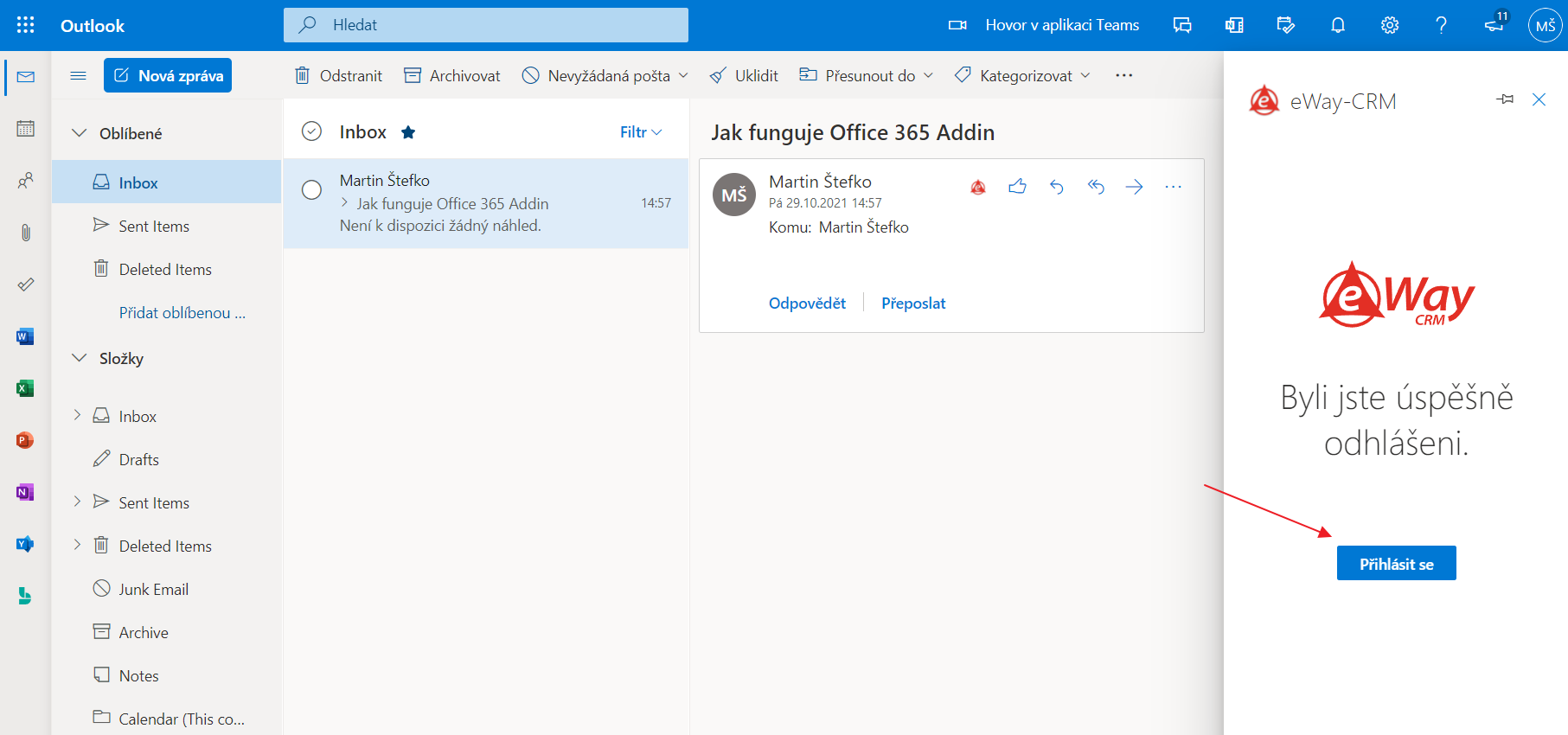Click Nová zpráva button
The image size is (1568, 735).
pyautogui.click(x=168, y=75)
